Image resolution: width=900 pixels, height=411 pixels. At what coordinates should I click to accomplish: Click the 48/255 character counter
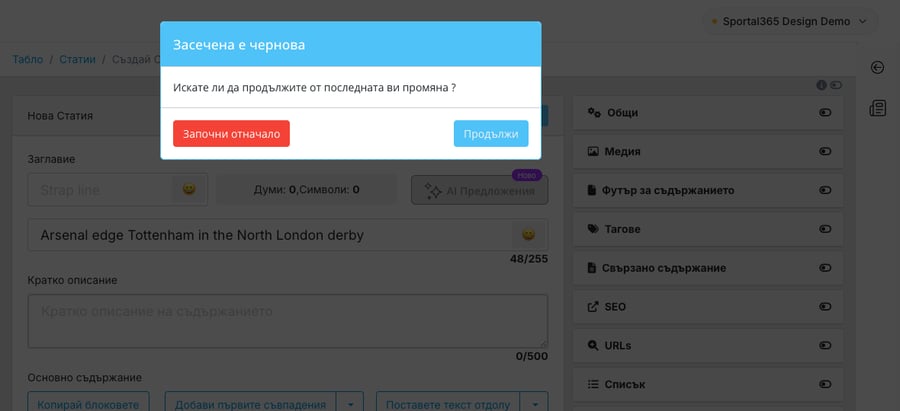pyautogui.click(x=529, y=259)
